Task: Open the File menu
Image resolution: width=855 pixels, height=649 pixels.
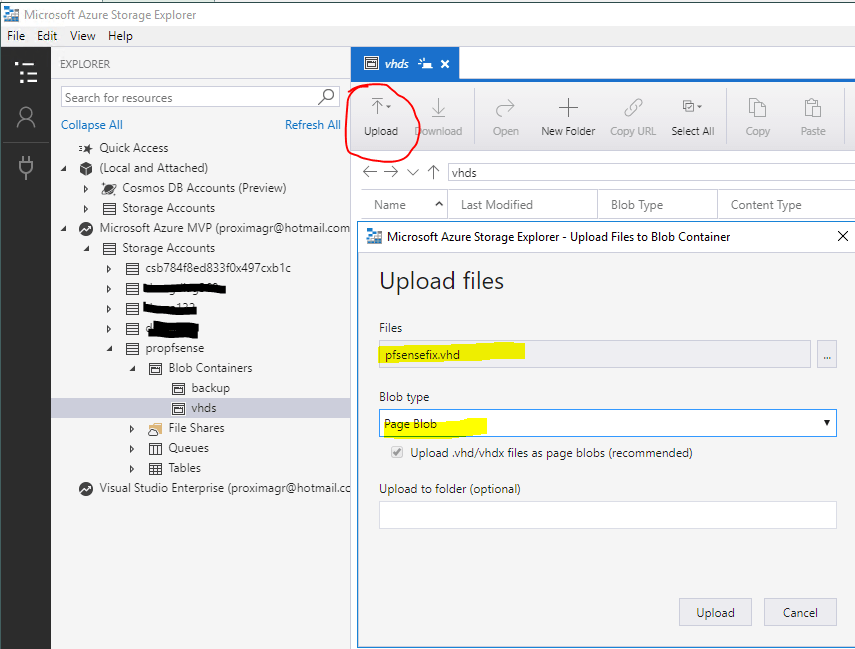Action: [16, 36]
